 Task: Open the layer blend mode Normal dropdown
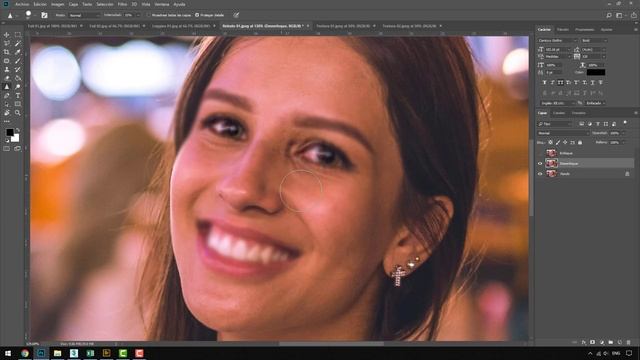tap(563, 133)
